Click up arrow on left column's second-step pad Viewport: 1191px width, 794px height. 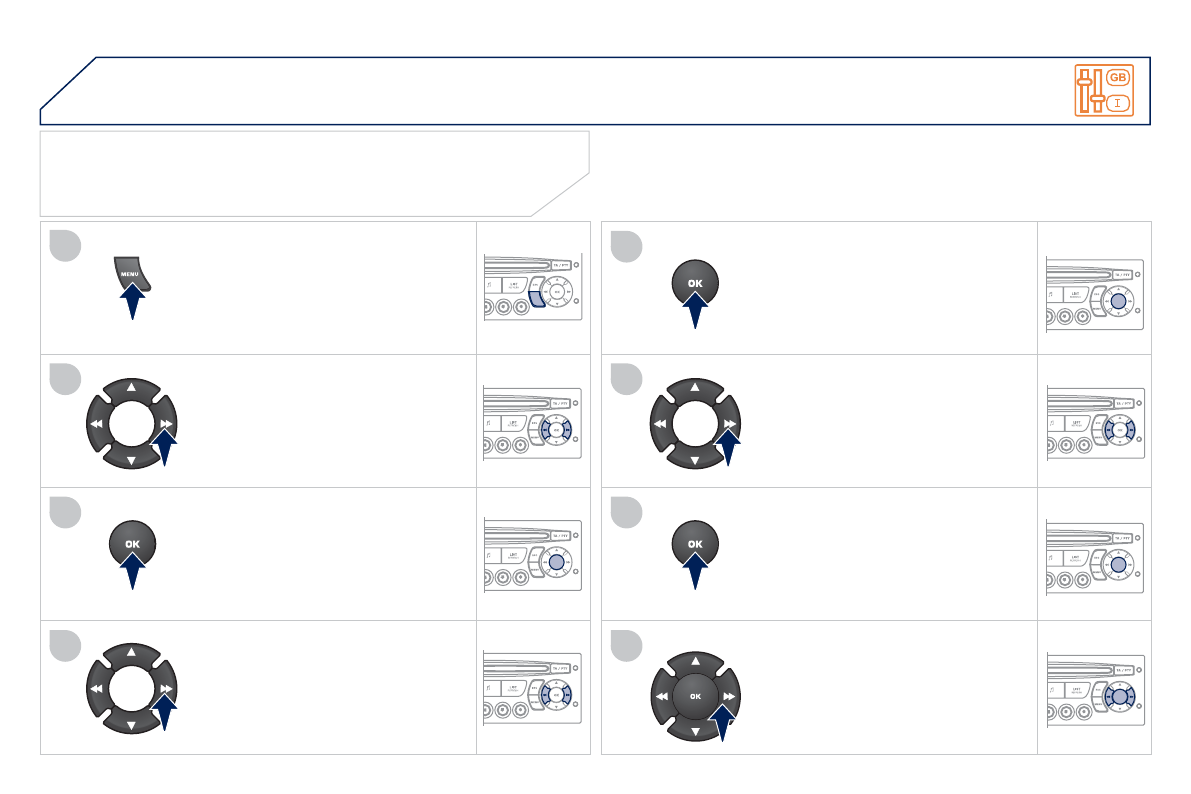131,387
